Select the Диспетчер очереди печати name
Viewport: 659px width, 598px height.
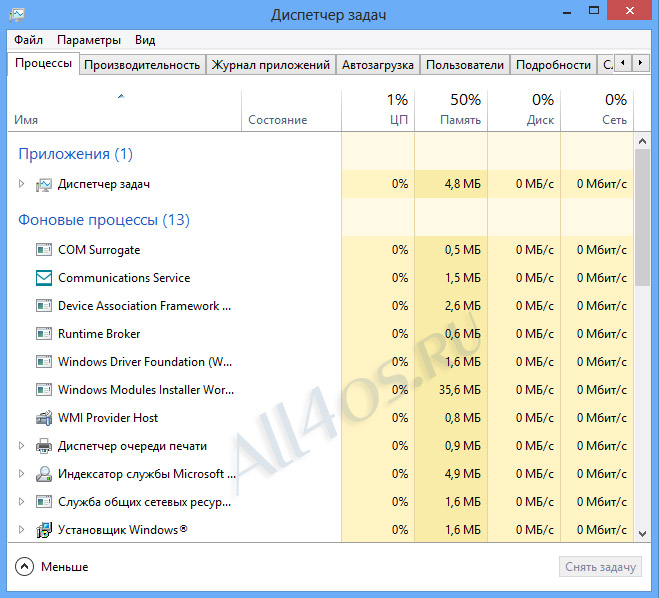(132, 446)
